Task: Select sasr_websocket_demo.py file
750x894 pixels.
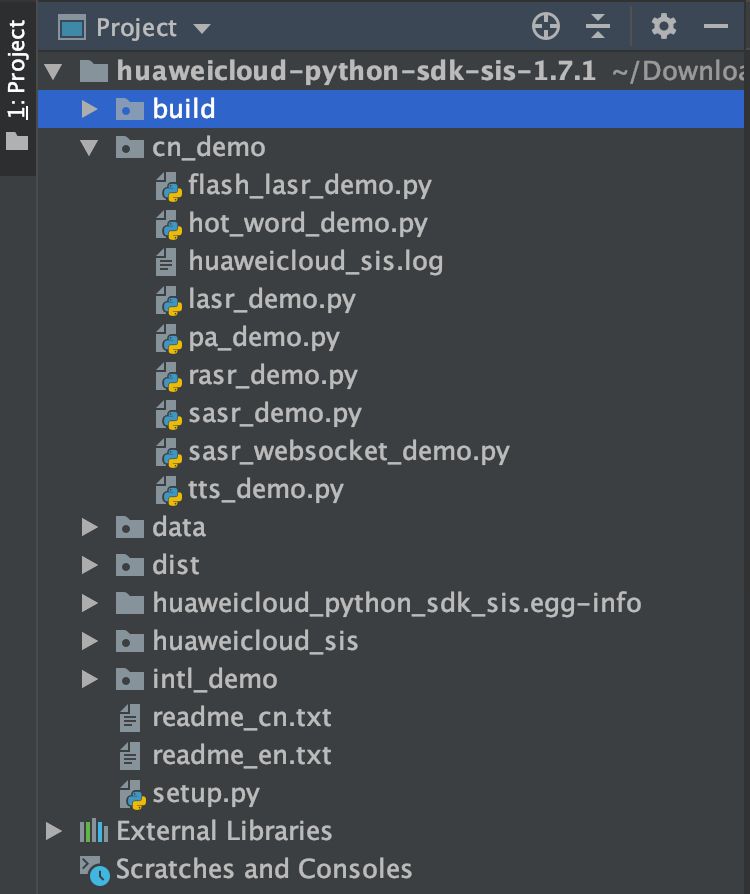Action: pos(348,452)
